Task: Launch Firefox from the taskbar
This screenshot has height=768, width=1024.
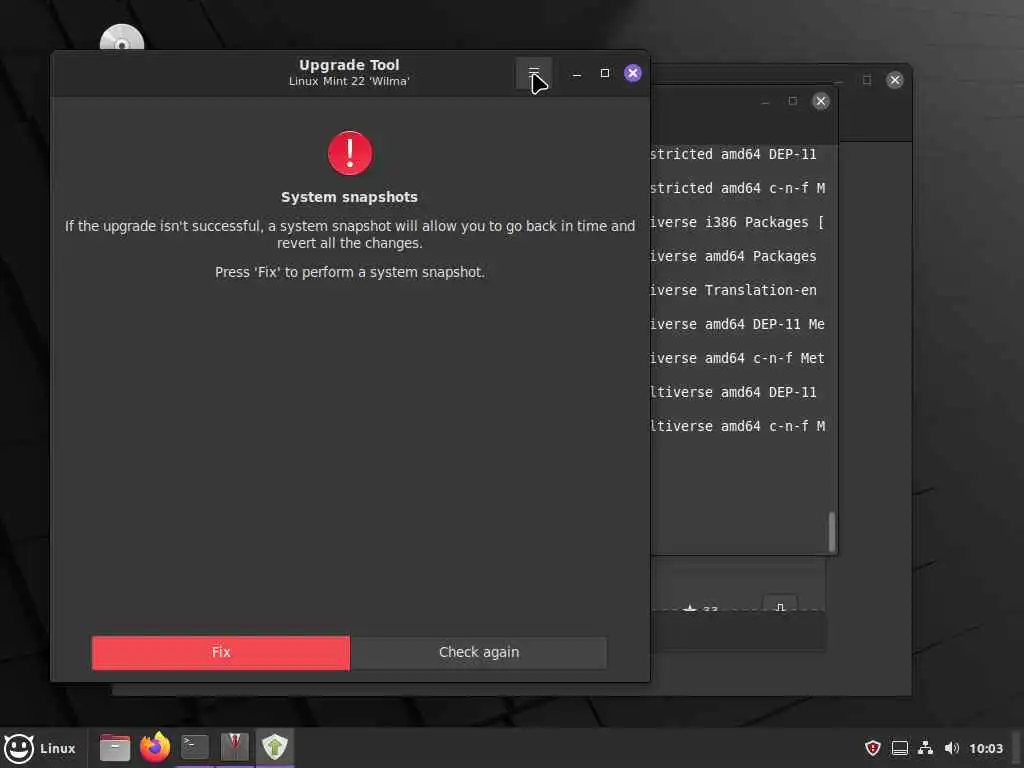Action: [155, 748]
